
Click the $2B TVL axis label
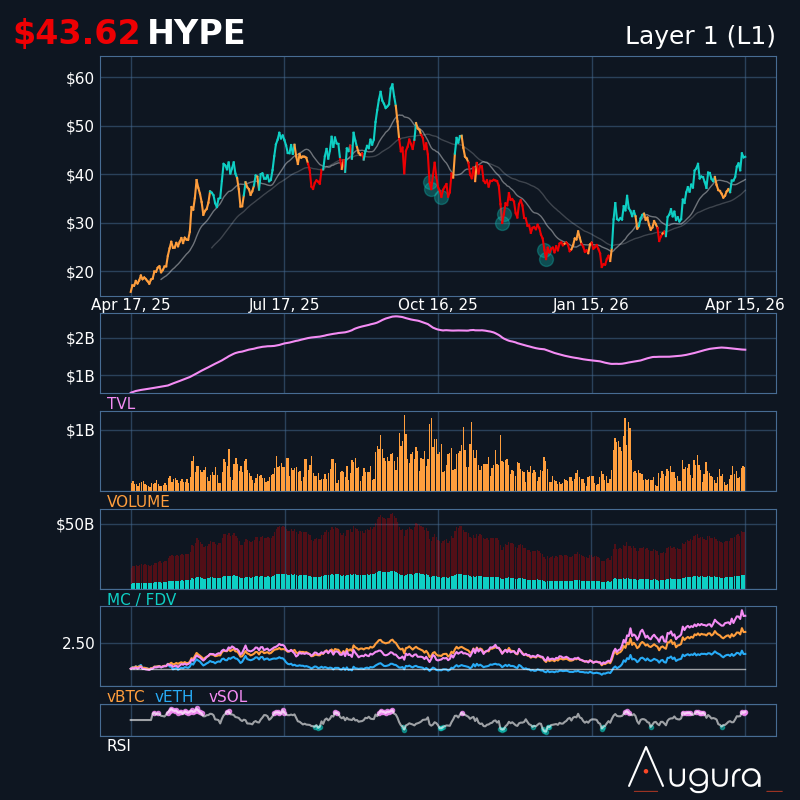(x=80, y=338)
